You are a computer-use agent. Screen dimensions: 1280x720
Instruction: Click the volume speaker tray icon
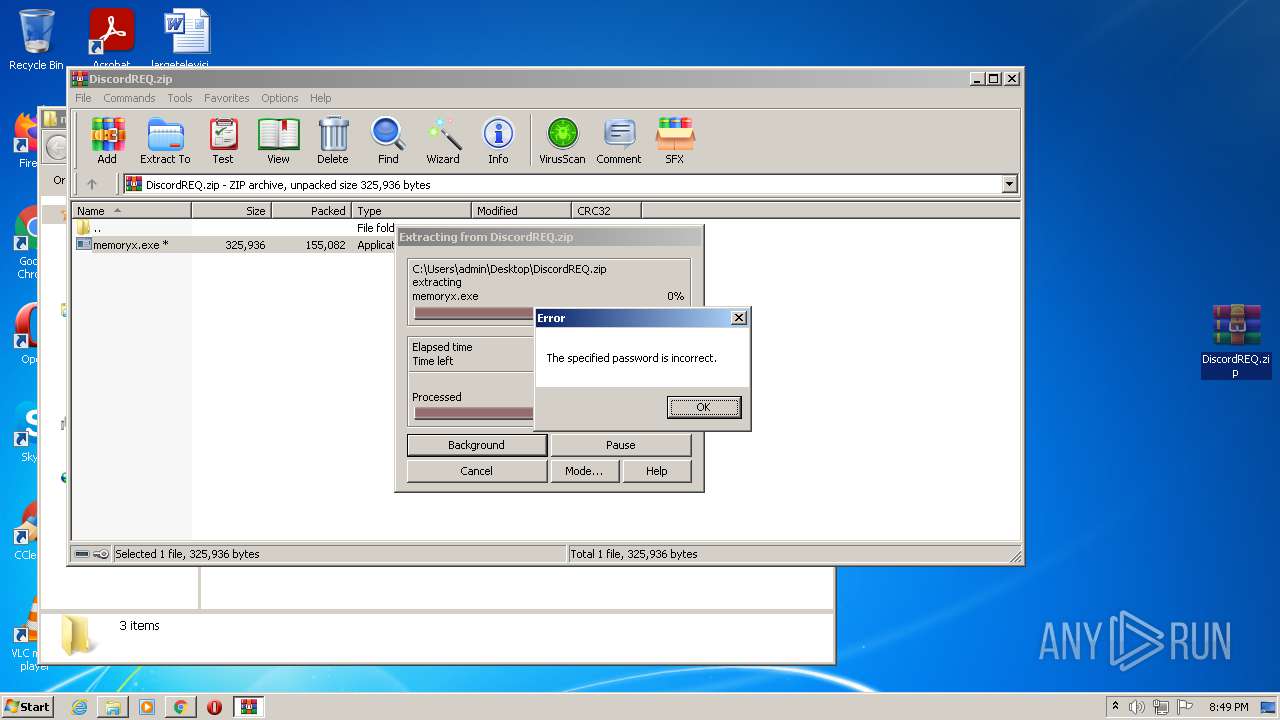point(1137,707)
